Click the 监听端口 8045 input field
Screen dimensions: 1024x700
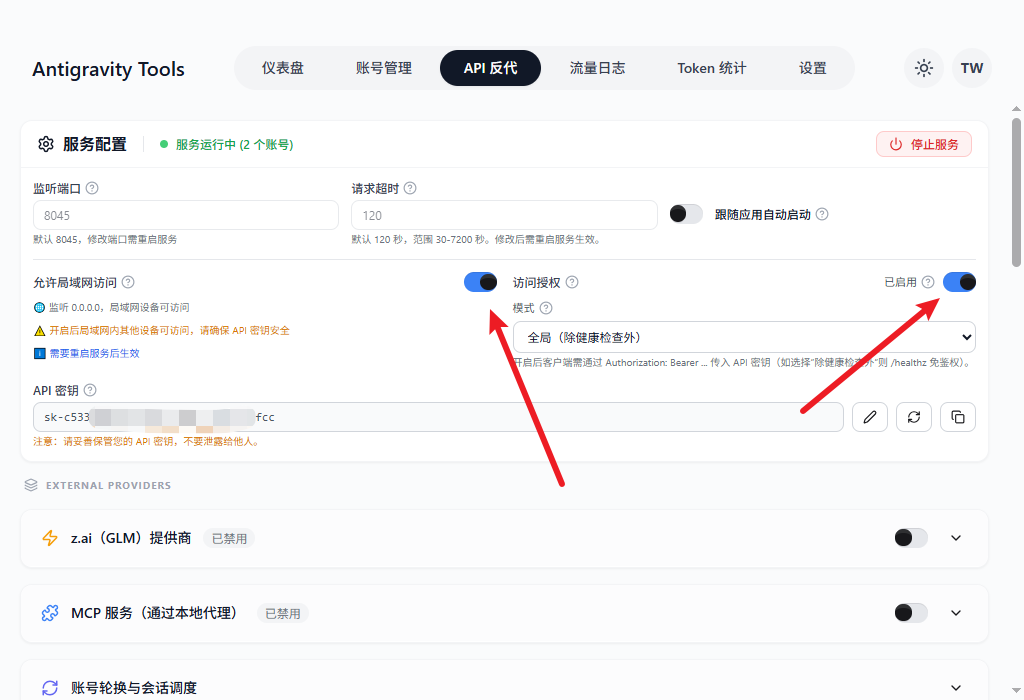pyautogui.click(x=185, y=215)
